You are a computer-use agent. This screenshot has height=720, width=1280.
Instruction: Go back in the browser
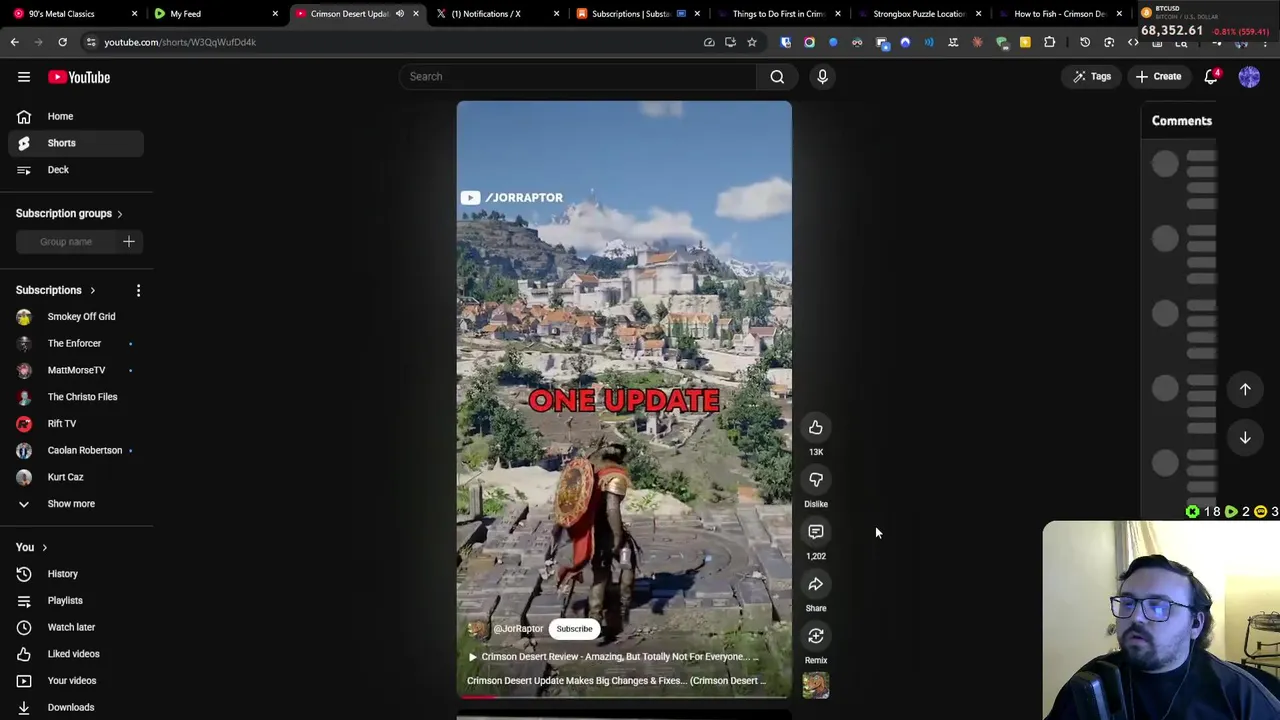(x=14, y=42)
